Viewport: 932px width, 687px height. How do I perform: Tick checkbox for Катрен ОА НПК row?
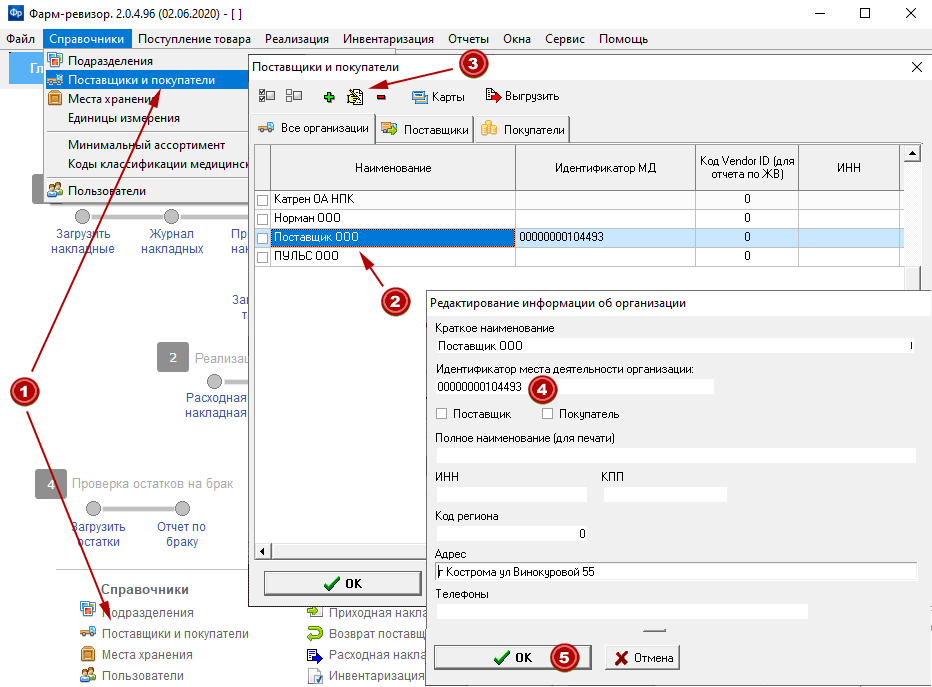pos(262,200)
